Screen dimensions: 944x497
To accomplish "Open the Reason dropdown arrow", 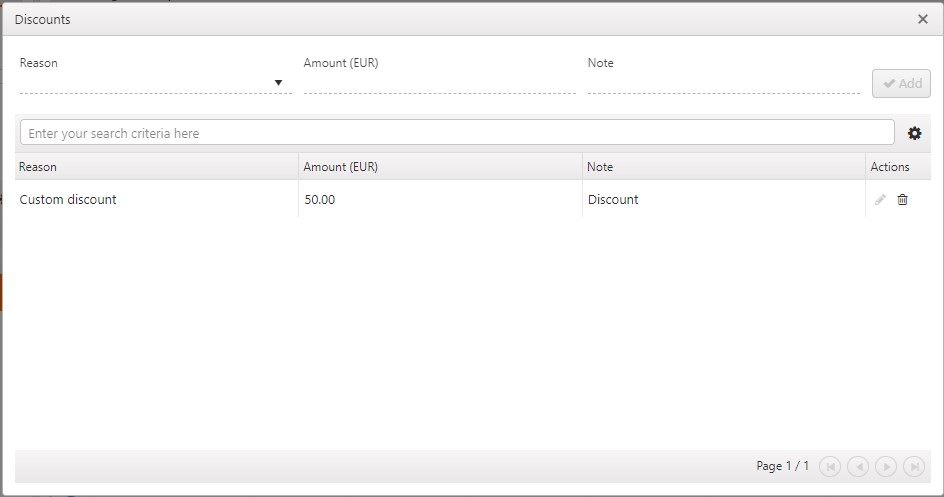I will click(x=278, y=83).
